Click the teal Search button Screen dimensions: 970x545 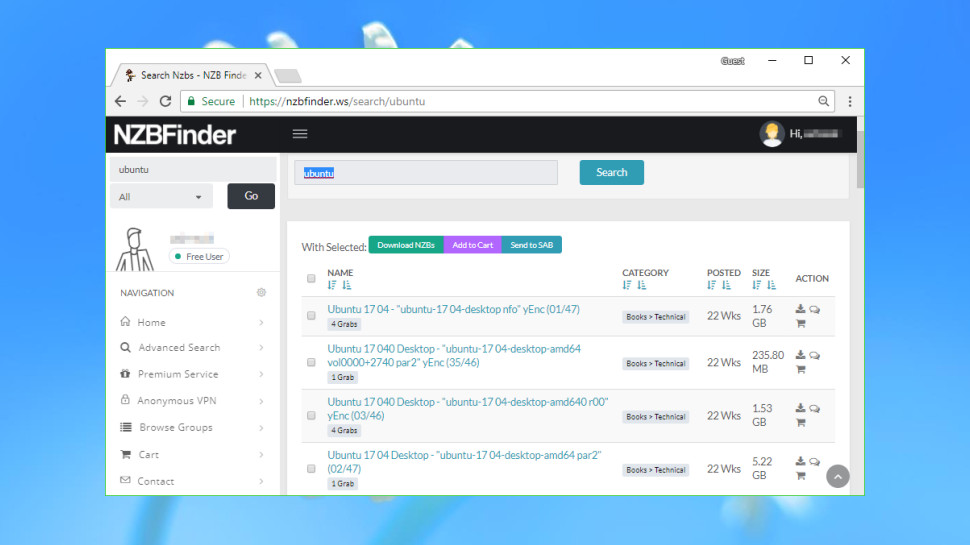click(x=611, y=173)
